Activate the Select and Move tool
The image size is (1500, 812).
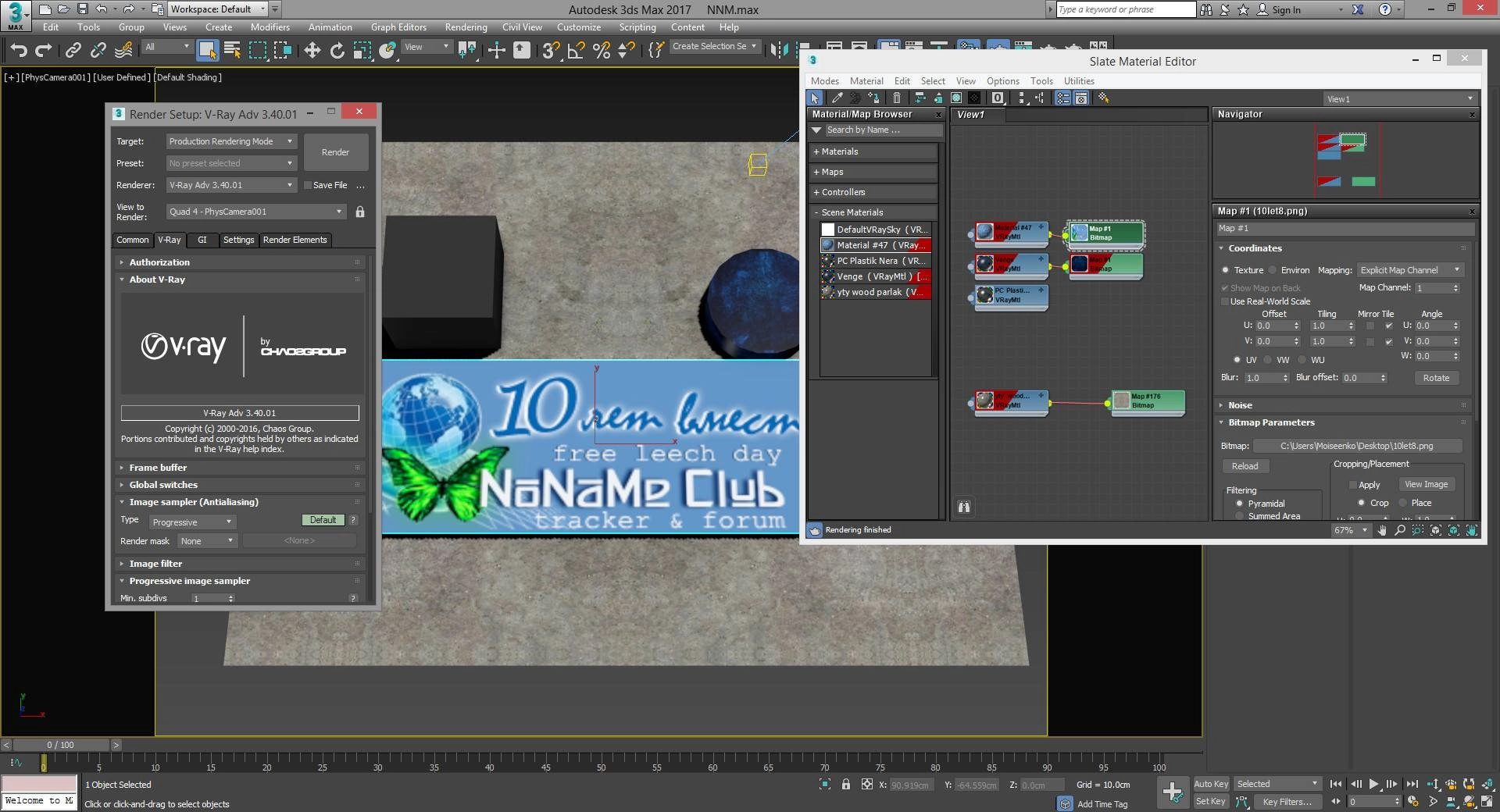tap(312, 51)
